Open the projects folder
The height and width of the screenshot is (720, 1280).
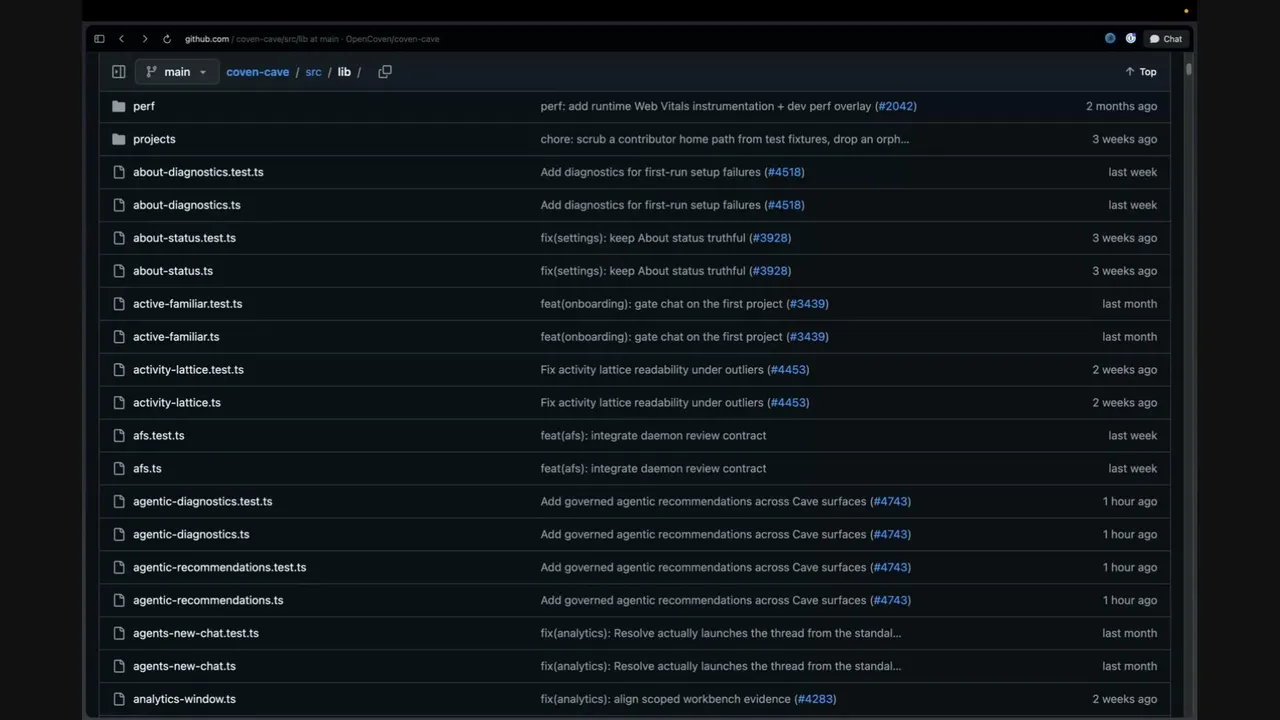point(154,139)
